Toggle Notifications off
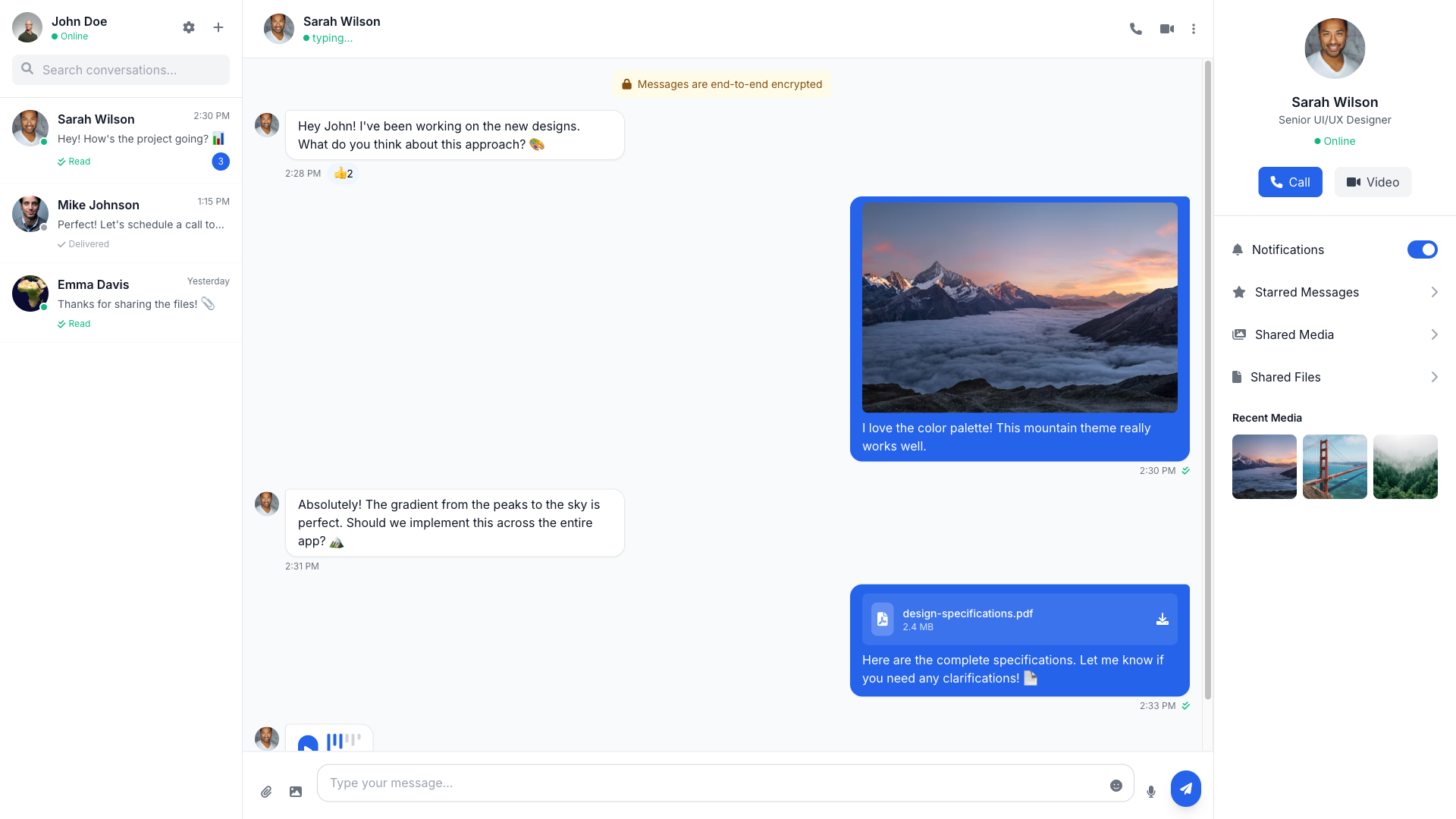1456x819 pixels. point(1423,249)
